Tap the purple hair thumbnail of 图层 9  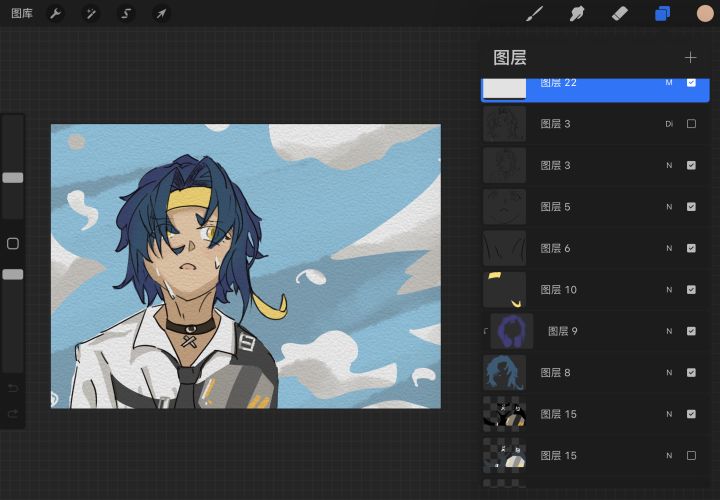(512, 331)
